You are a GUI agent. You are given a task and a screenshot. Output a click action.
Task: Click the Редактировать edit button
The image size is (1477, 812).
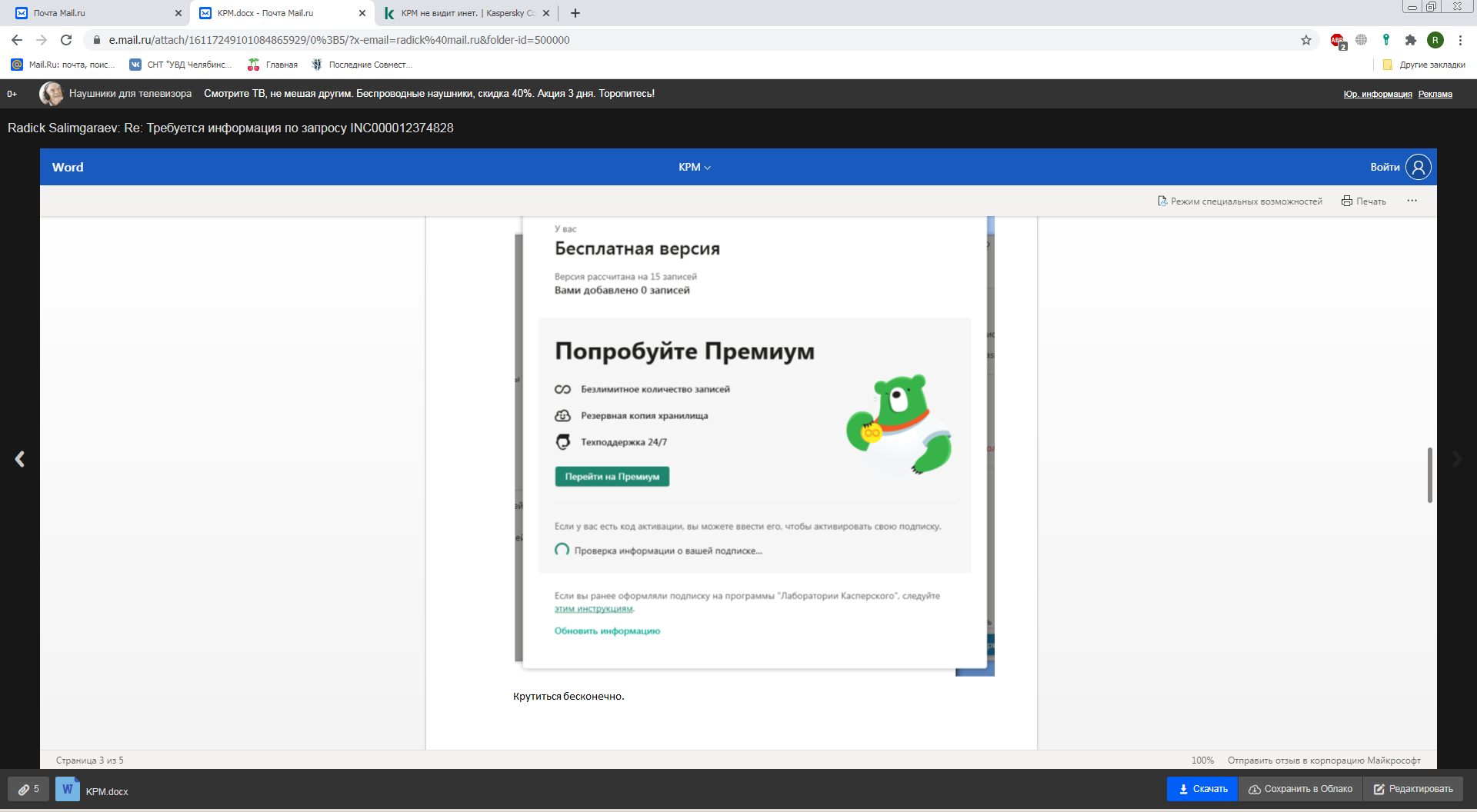[x=1413, y=789]
